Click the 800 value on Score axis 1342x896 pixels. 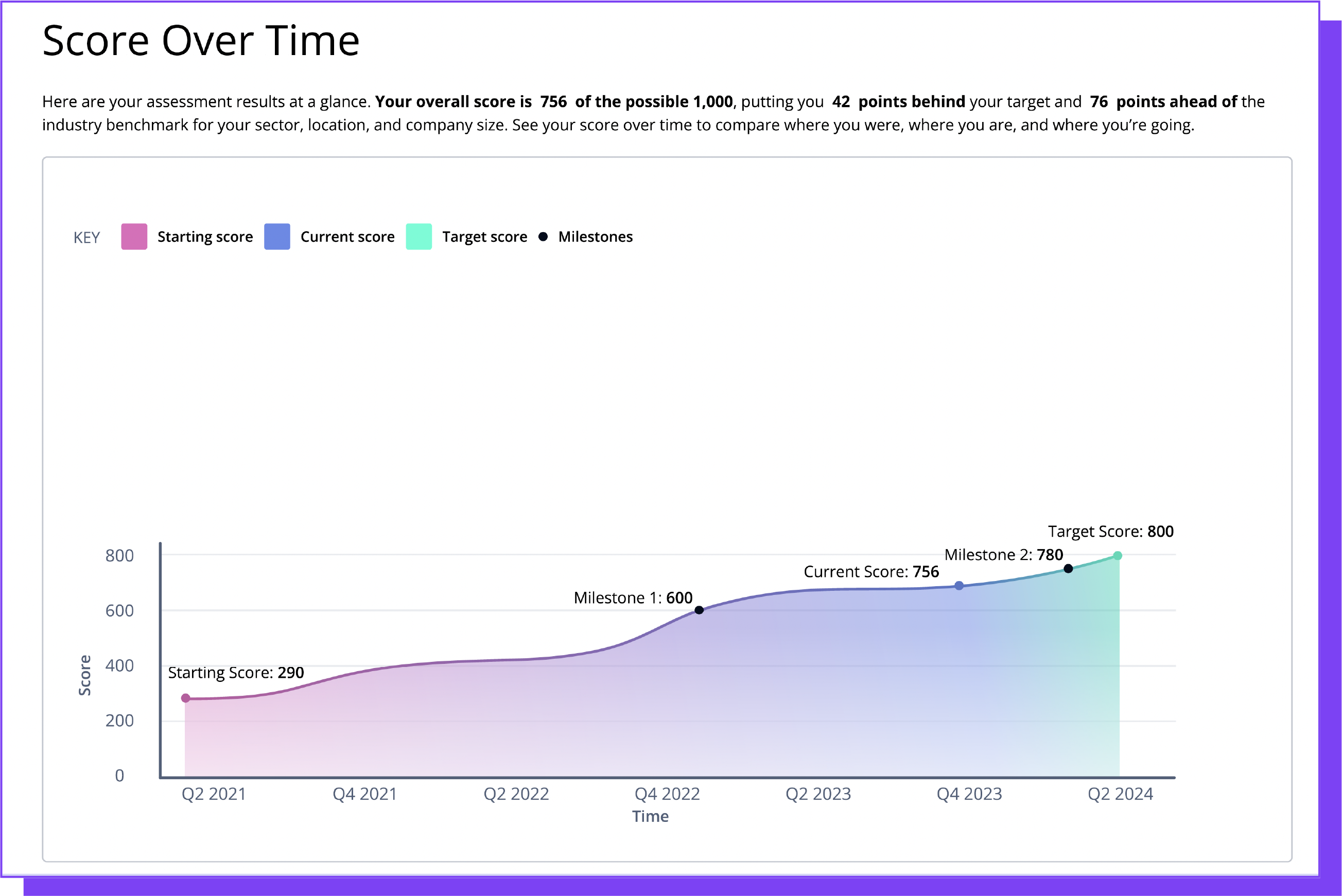119,555
